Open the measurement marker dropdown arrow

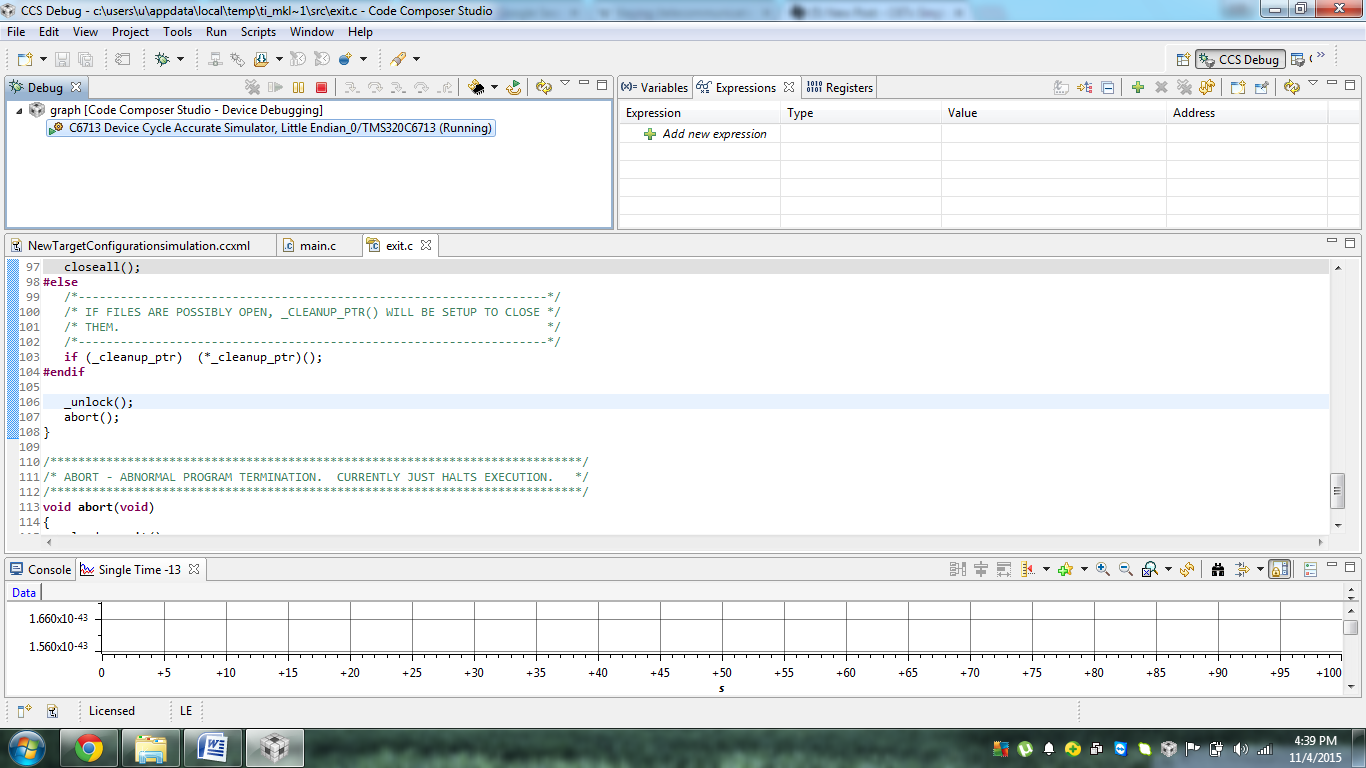[1046, 570]
